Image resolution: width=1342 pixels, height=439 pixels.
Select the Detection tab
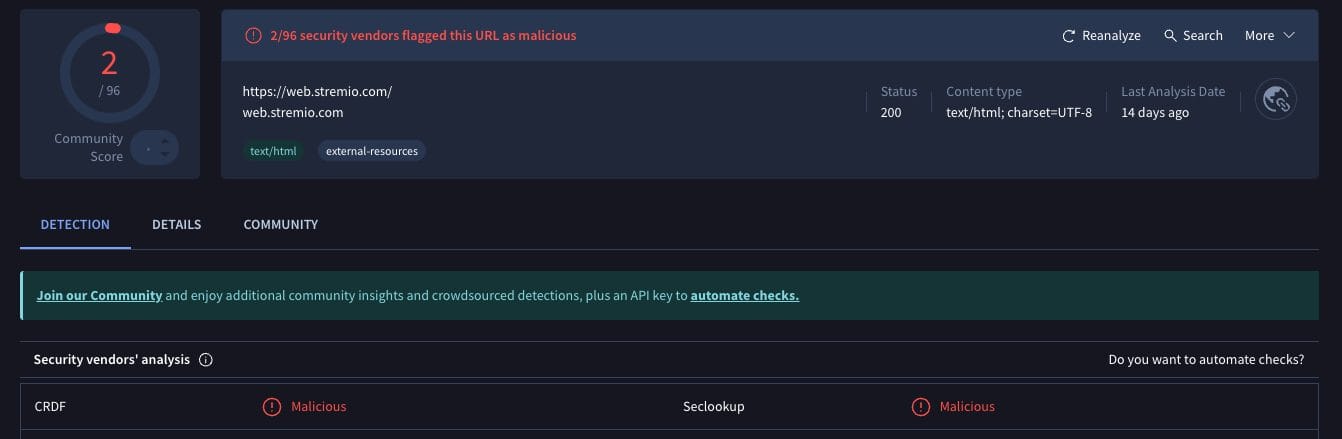(x=75, y=224)
